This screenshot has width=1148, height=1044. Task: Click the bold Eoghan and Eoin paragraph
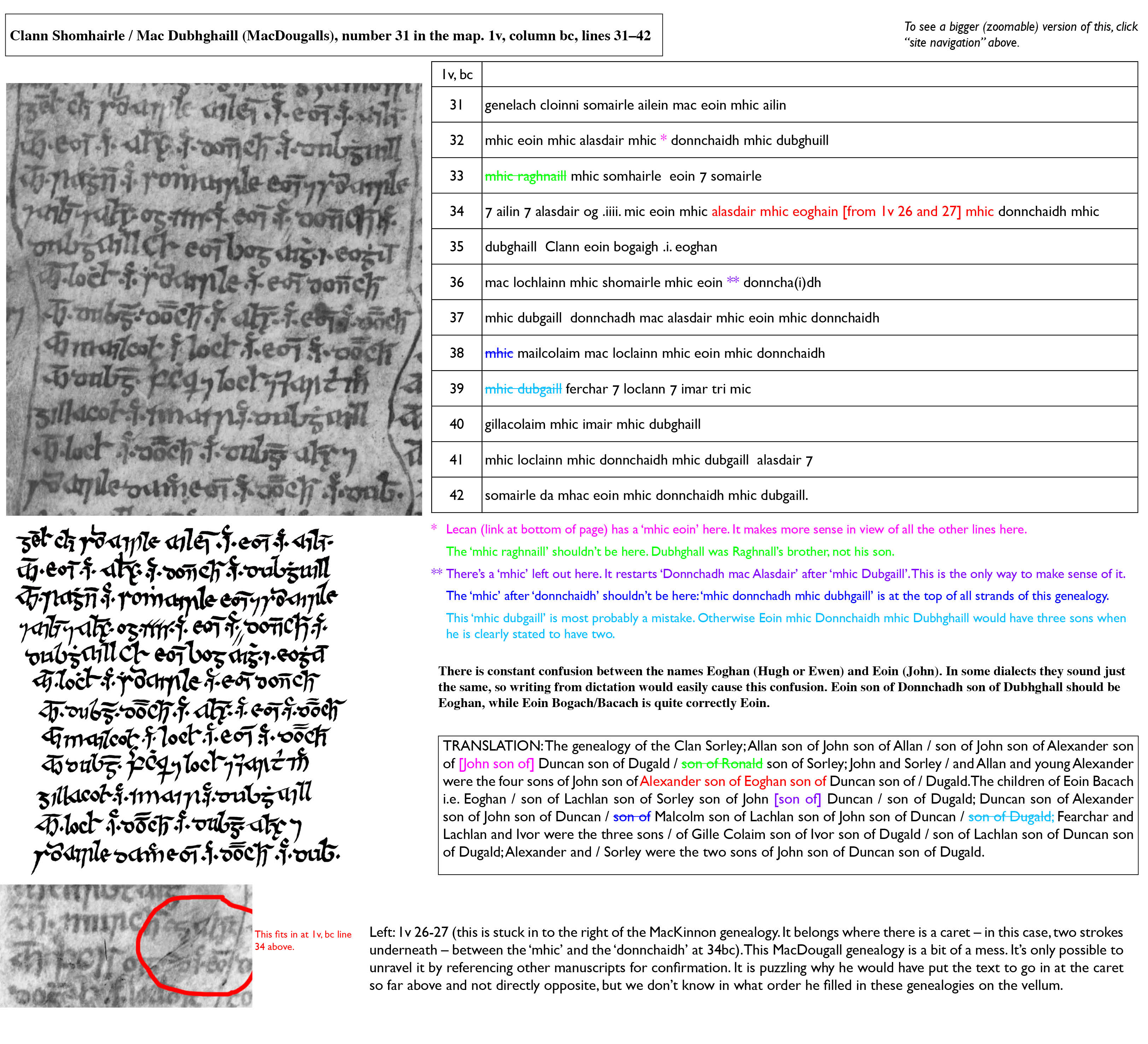(x=781, y=687)
